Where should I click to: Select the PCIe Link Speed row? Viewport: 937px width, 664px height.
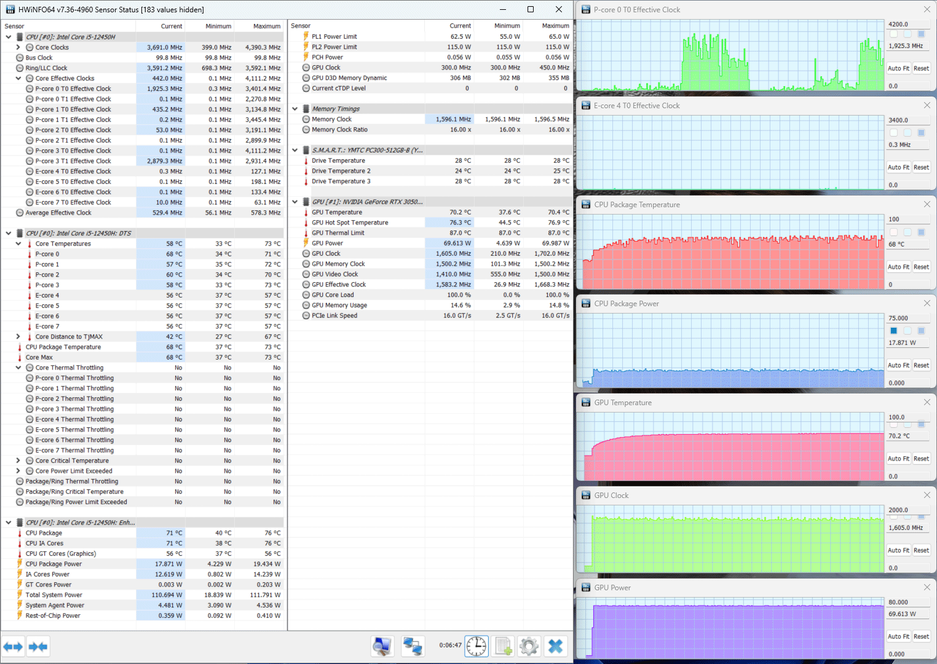(430, 316)
